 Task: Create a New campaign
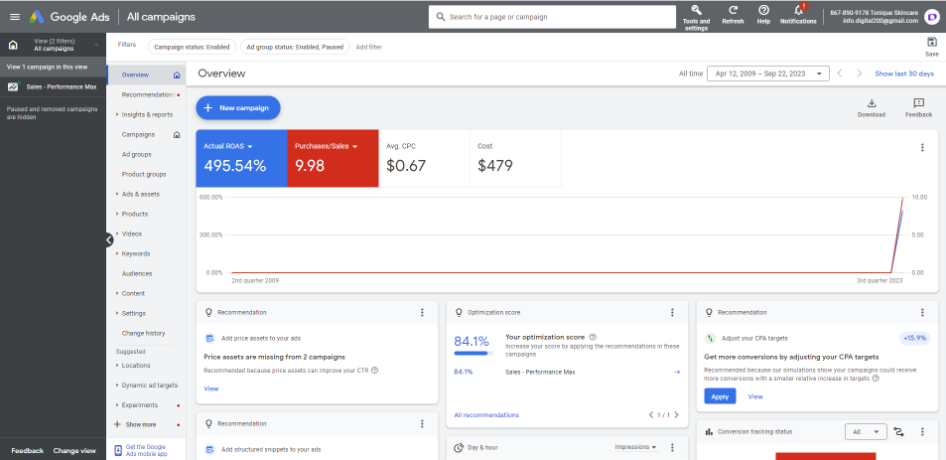pos(238,107)
